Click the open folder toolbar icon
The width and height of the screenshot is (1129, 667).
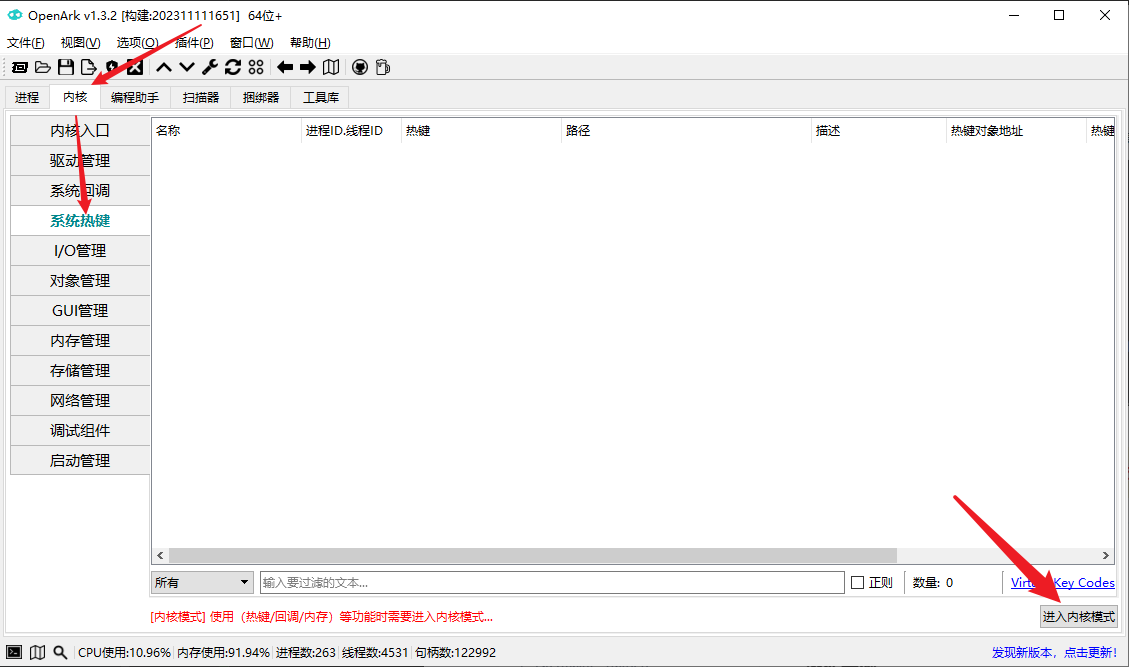pyautogui.click(x=42, y=67)
